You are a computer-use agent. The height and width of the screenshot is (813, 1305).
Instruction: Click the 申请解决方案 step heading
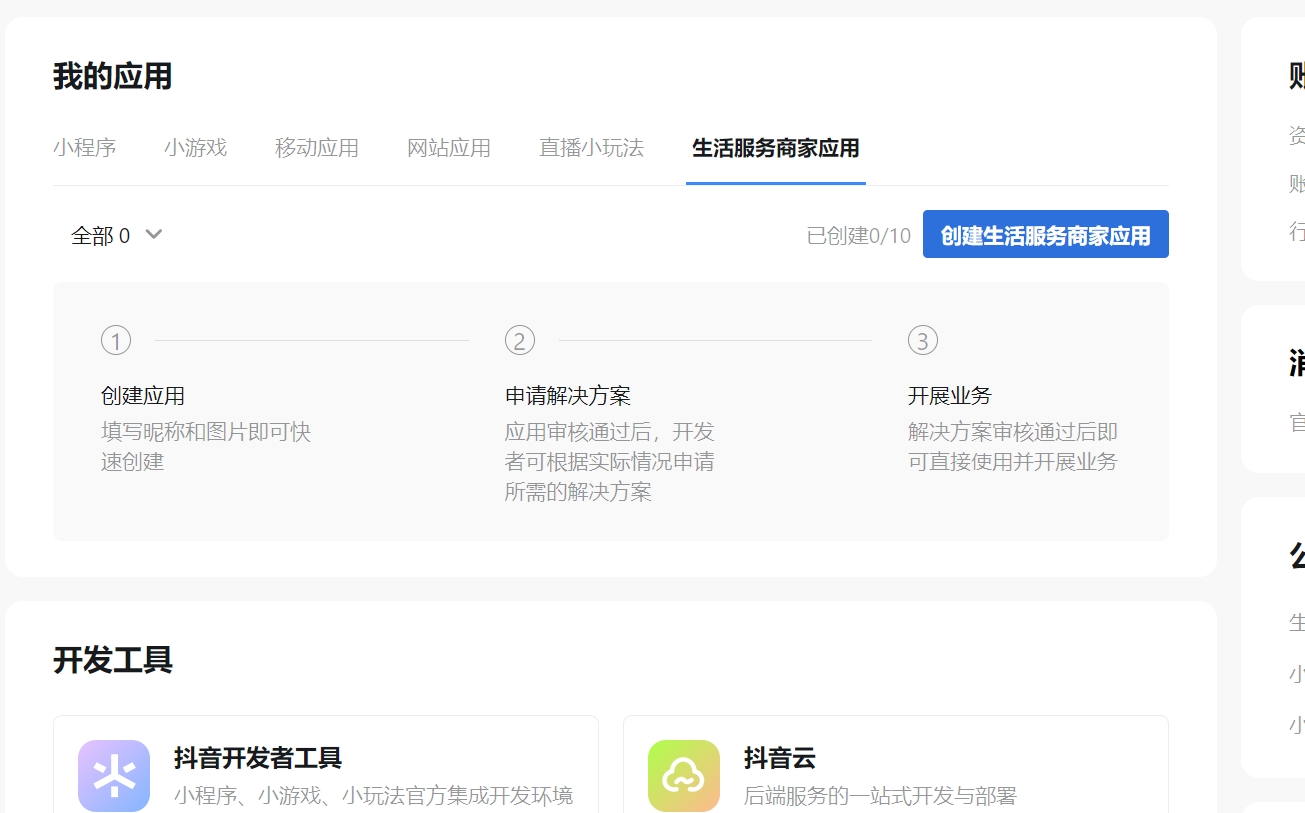tap(568, 396)
